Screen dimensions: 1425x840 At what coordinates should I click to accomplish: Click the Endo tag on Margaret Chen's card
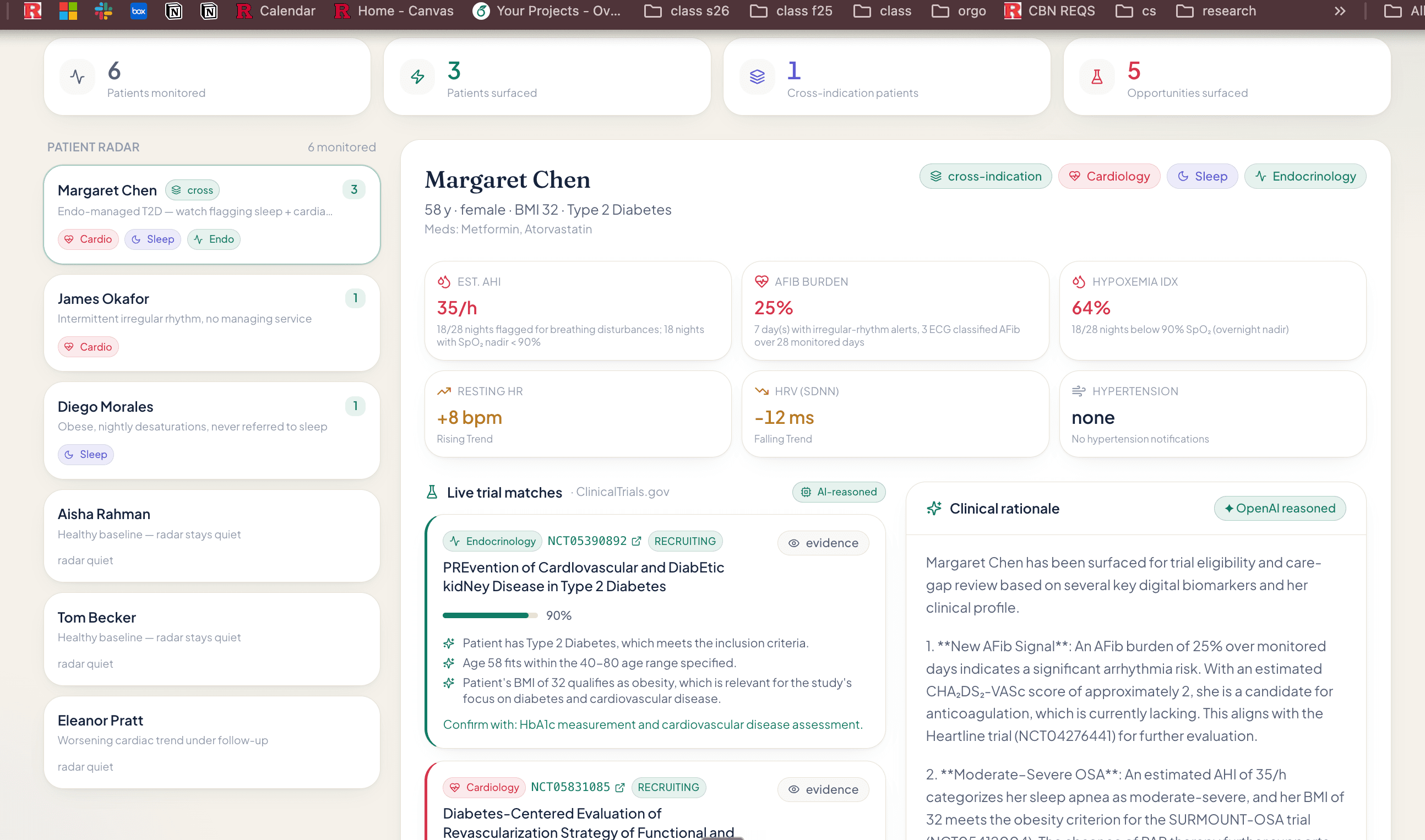[x=214, y=239]
